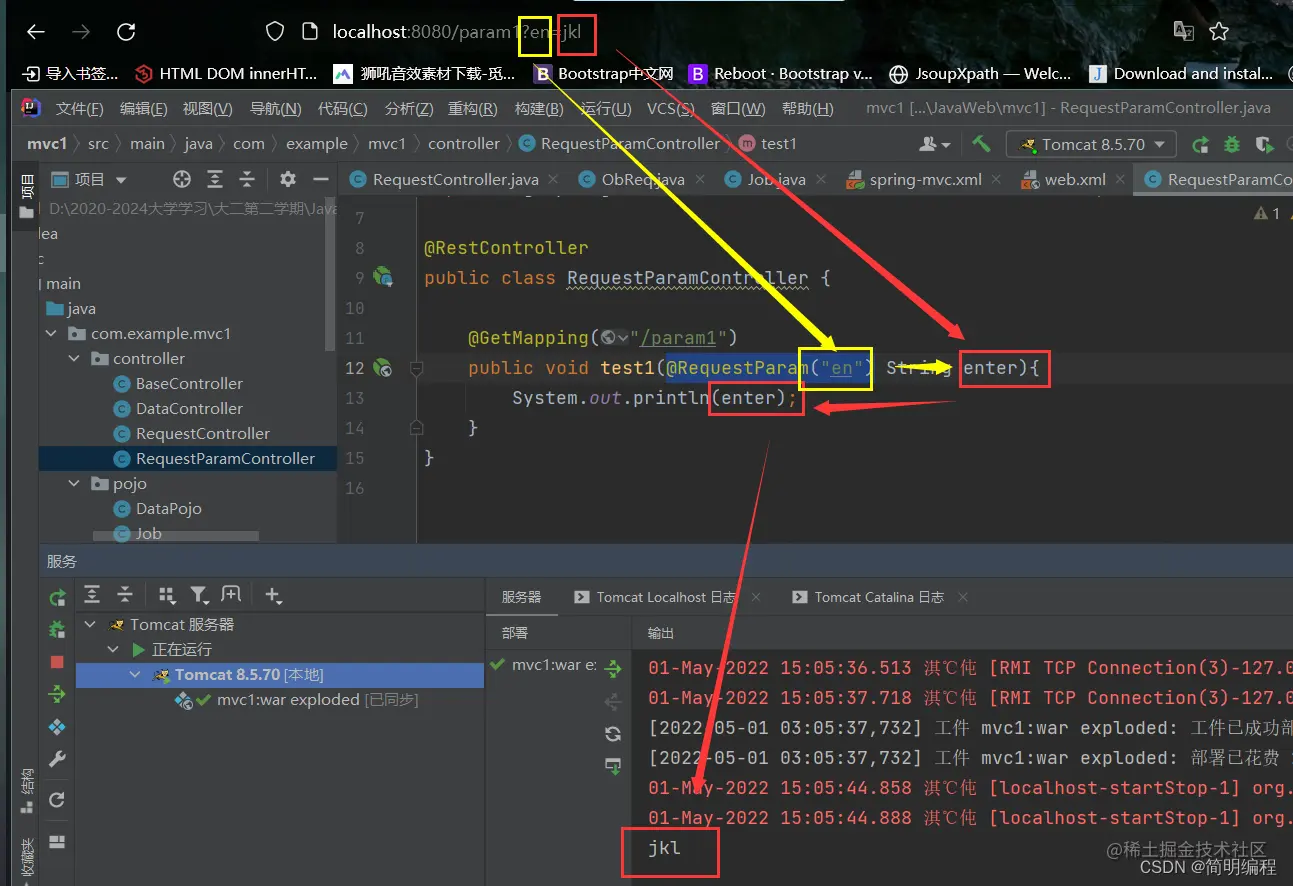This screenshot has height=886, width=1293.
Task: Open the 帮助(H) menu
Action: [807, 108]
